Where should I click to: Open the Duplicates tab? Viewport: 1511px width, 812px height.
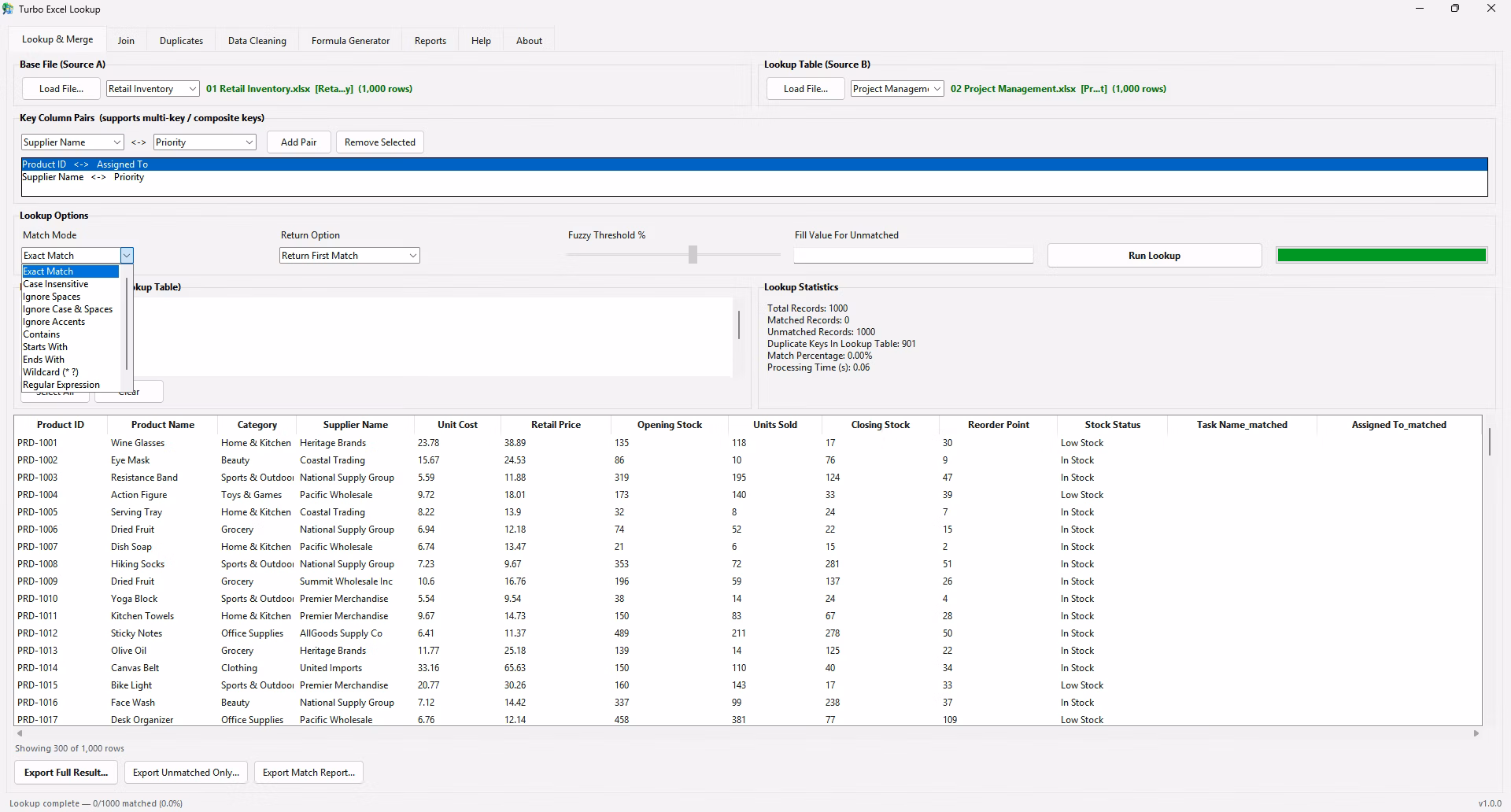point(181,41)
